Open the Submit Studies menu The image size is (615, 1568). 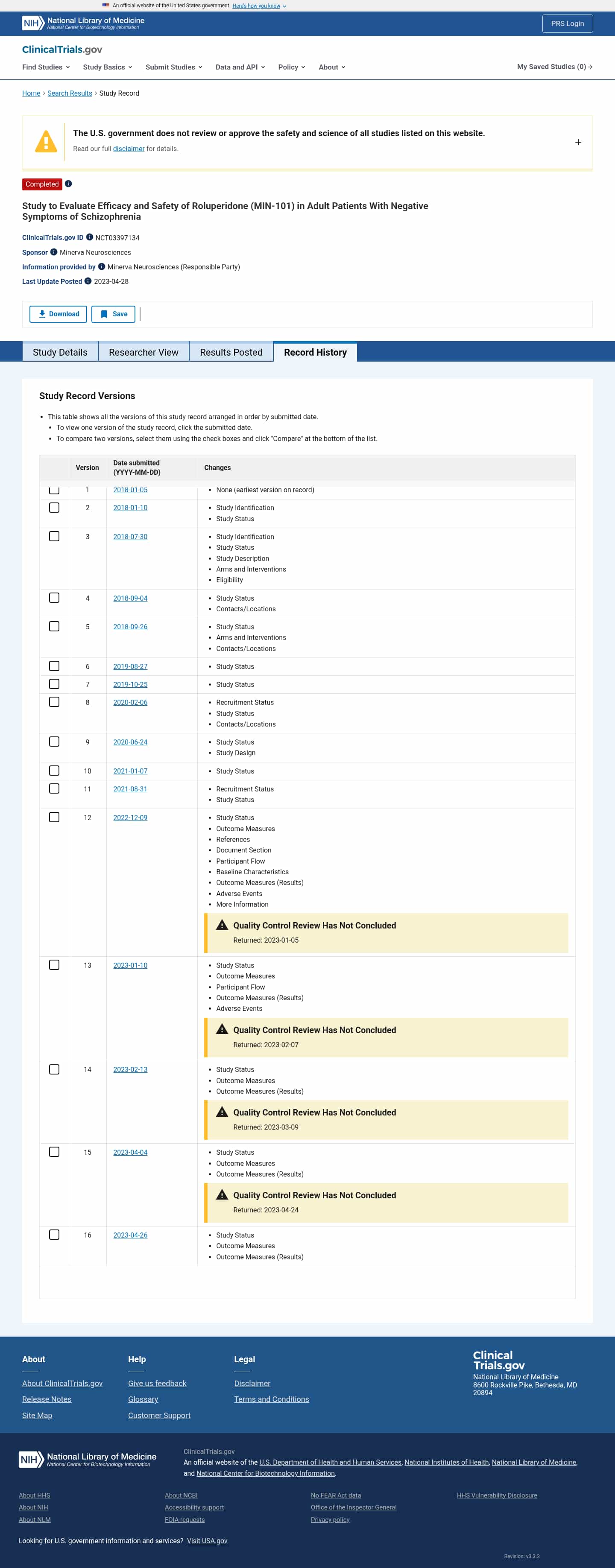[173, 67]
